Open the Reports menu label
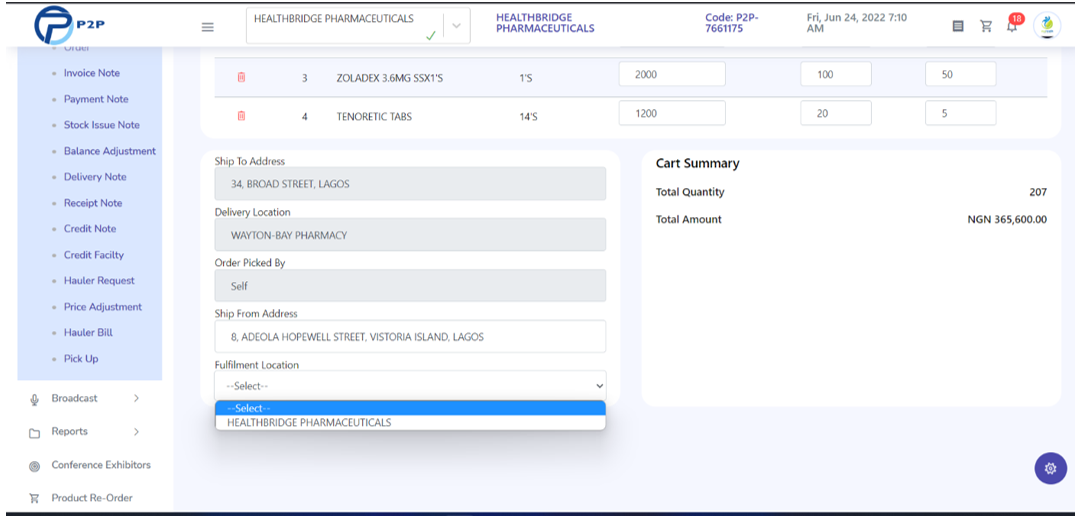Screen dimensions: 1079x516 (70, 431)
